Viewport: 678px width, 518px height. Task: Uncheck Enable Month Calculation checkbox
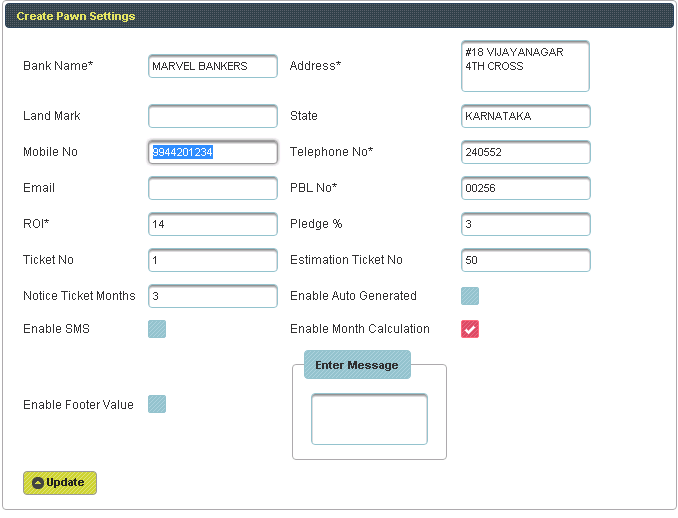(470, 329)
